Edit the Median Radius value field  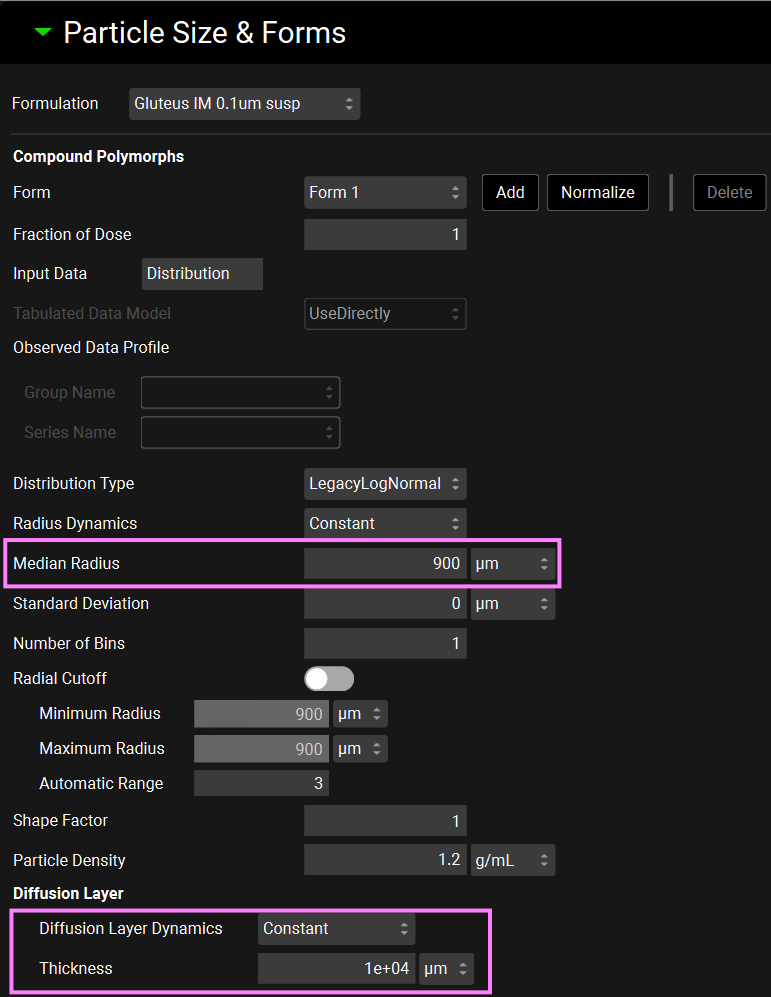point(385,564)
